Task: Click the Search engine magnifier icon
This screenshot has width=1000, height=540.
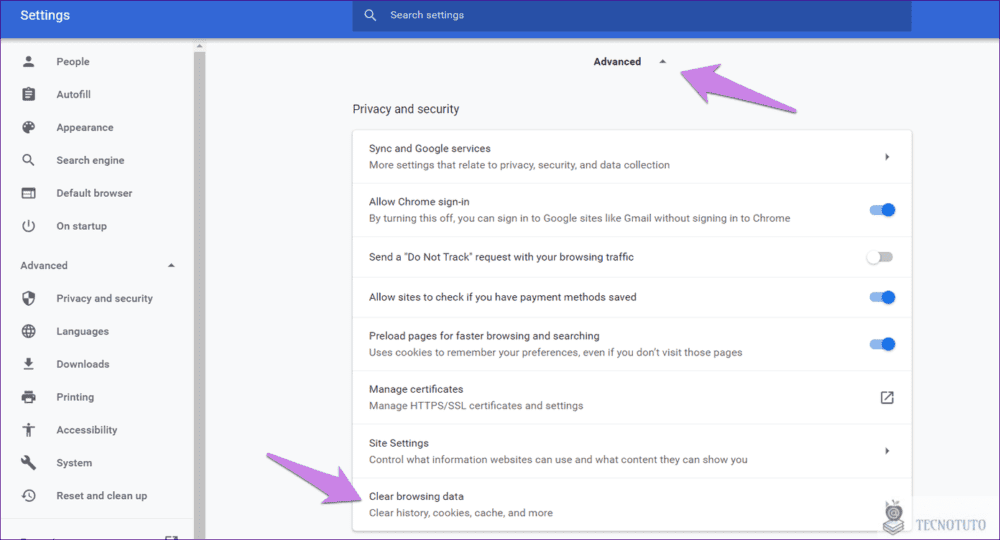Action: 28,160
